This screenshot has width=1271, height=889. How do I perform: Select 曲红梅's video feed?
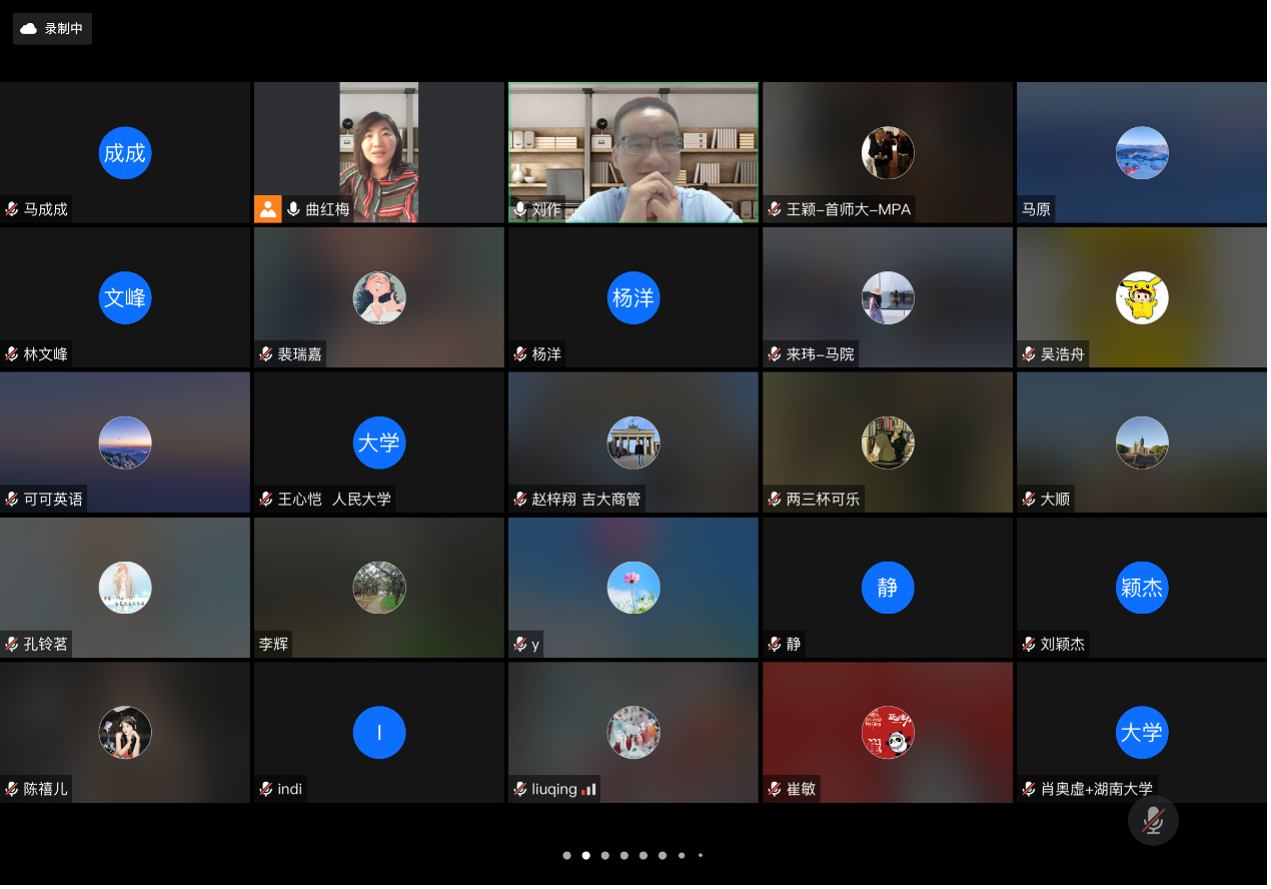(x=379, y=150)
